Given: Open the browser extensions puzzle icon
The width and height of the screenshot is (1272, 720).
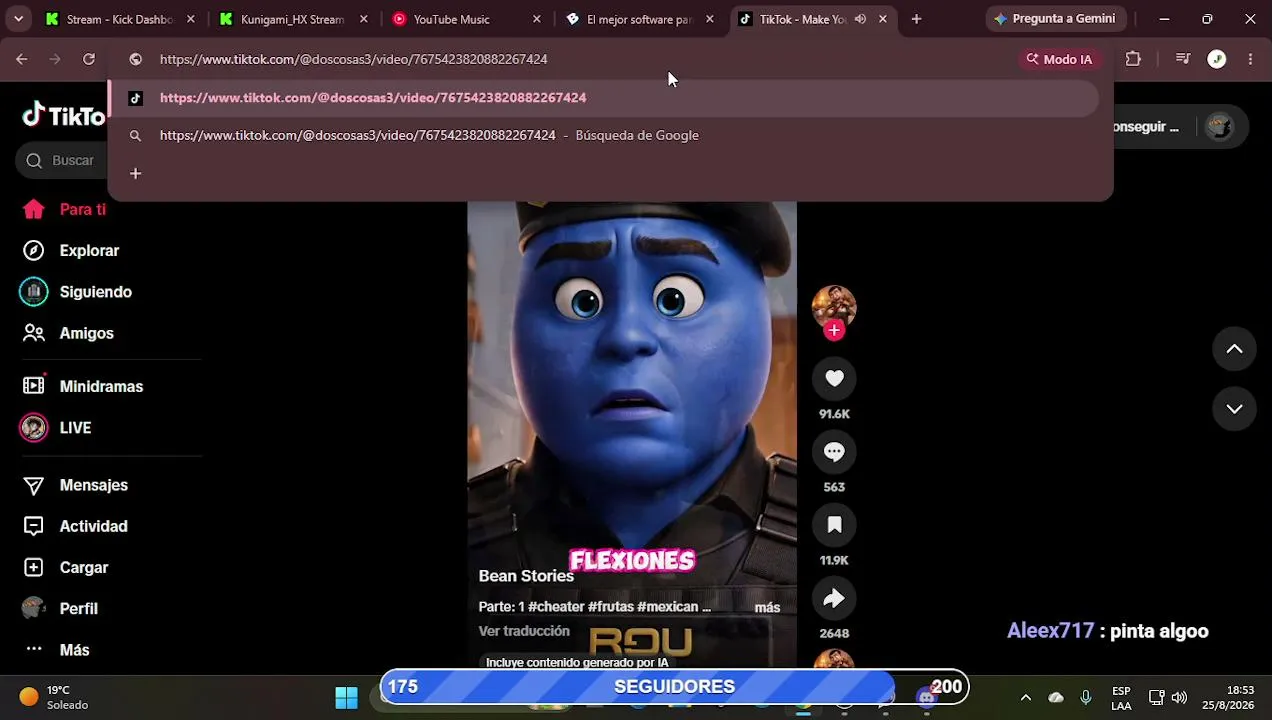Looking at the screenshot, I should point(1133,59).
